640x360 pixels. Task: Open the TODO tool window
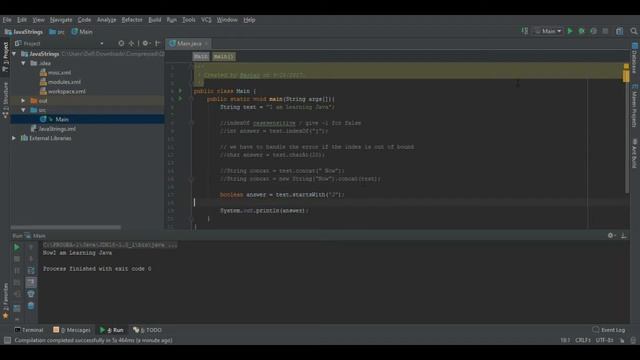point(147,330)
